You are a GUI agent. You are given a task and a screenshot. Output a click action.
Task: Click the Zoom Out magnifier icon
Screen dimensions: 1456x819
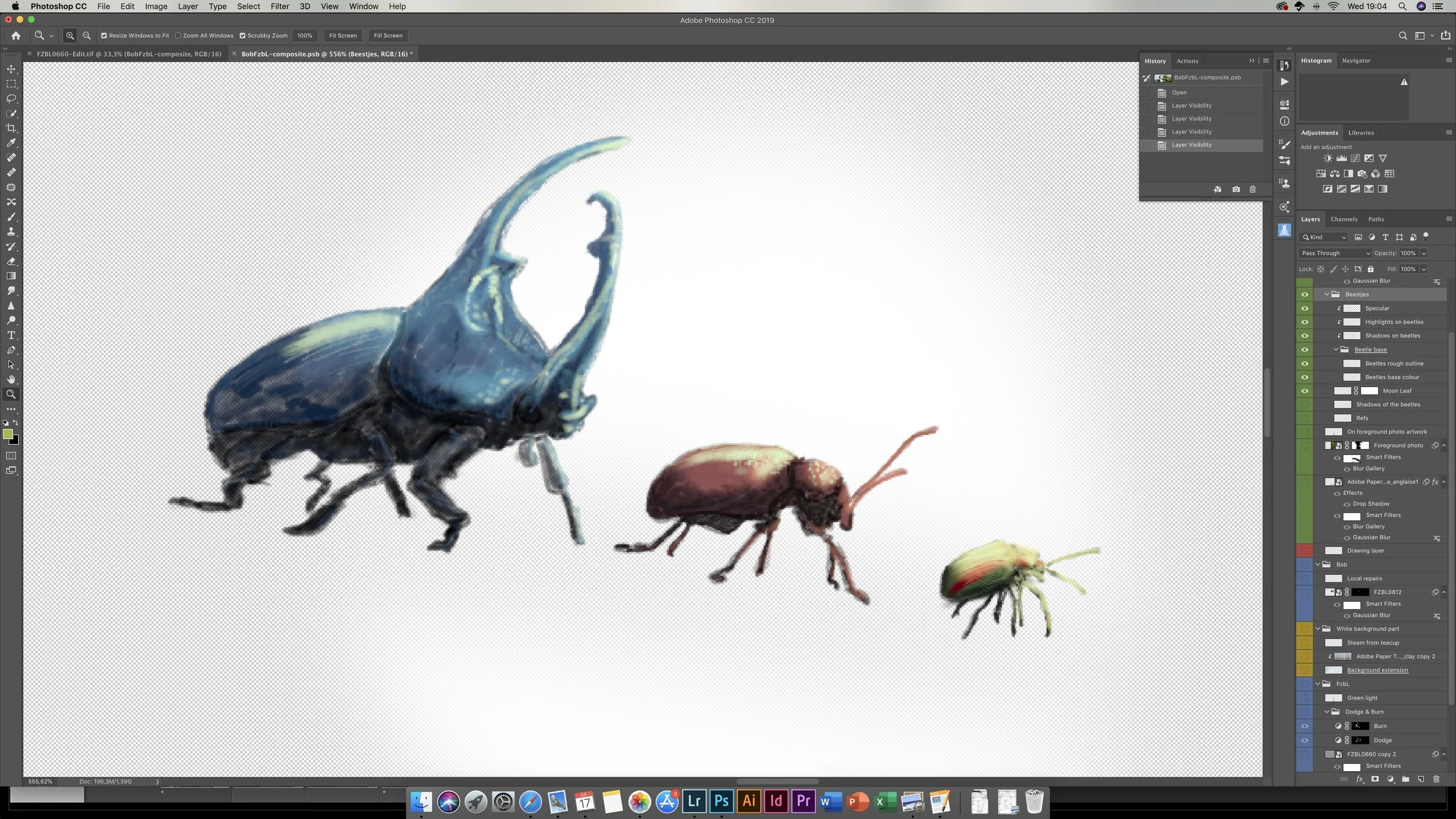(87, 36)
